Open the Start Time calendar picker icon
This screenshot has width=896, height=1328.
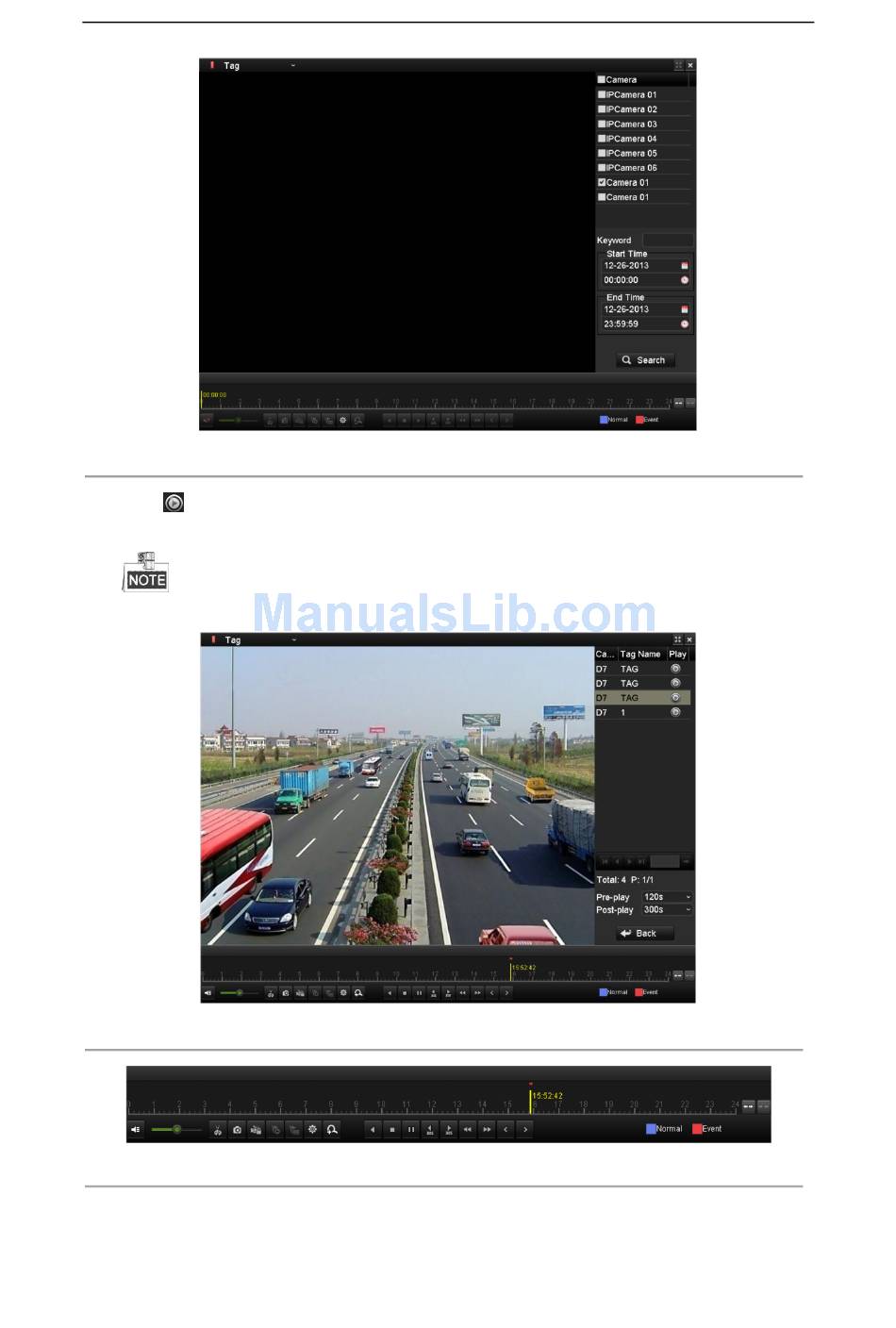[x=685, y=266]
